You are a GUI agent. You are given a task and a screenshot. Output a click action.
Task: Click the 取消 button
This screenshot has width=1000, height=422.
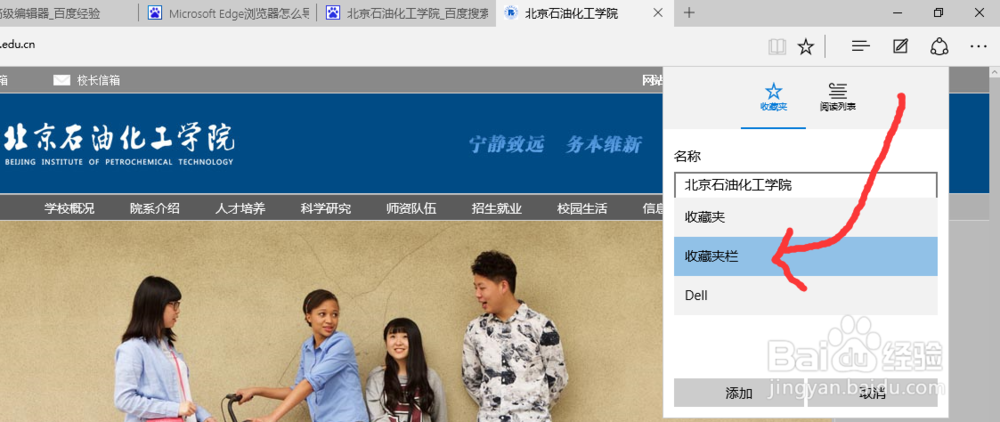click(x=872, y=393)
